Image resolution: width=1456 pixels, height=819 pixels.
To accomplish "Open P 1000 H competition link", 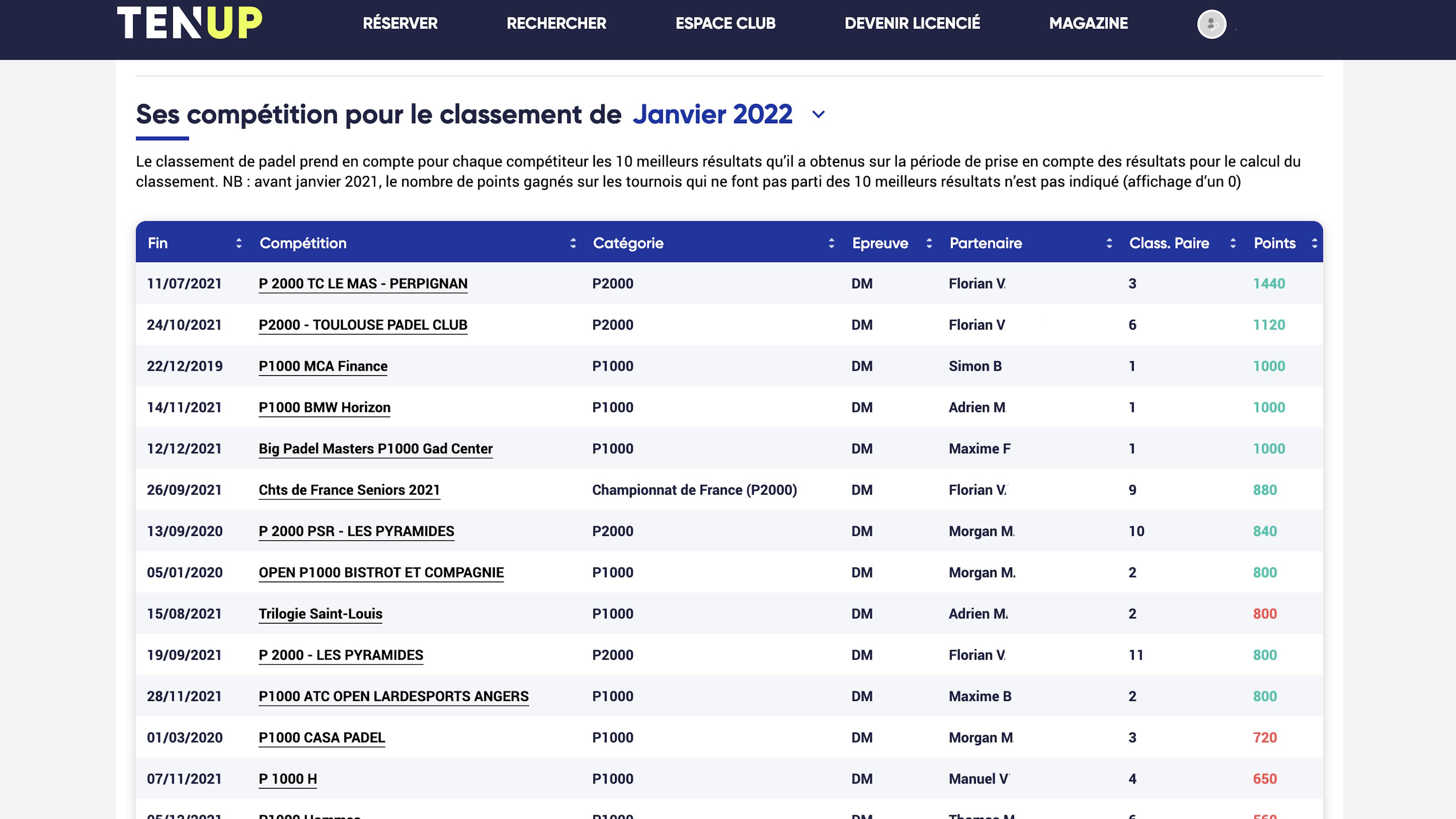I will (x=288, y=780).
